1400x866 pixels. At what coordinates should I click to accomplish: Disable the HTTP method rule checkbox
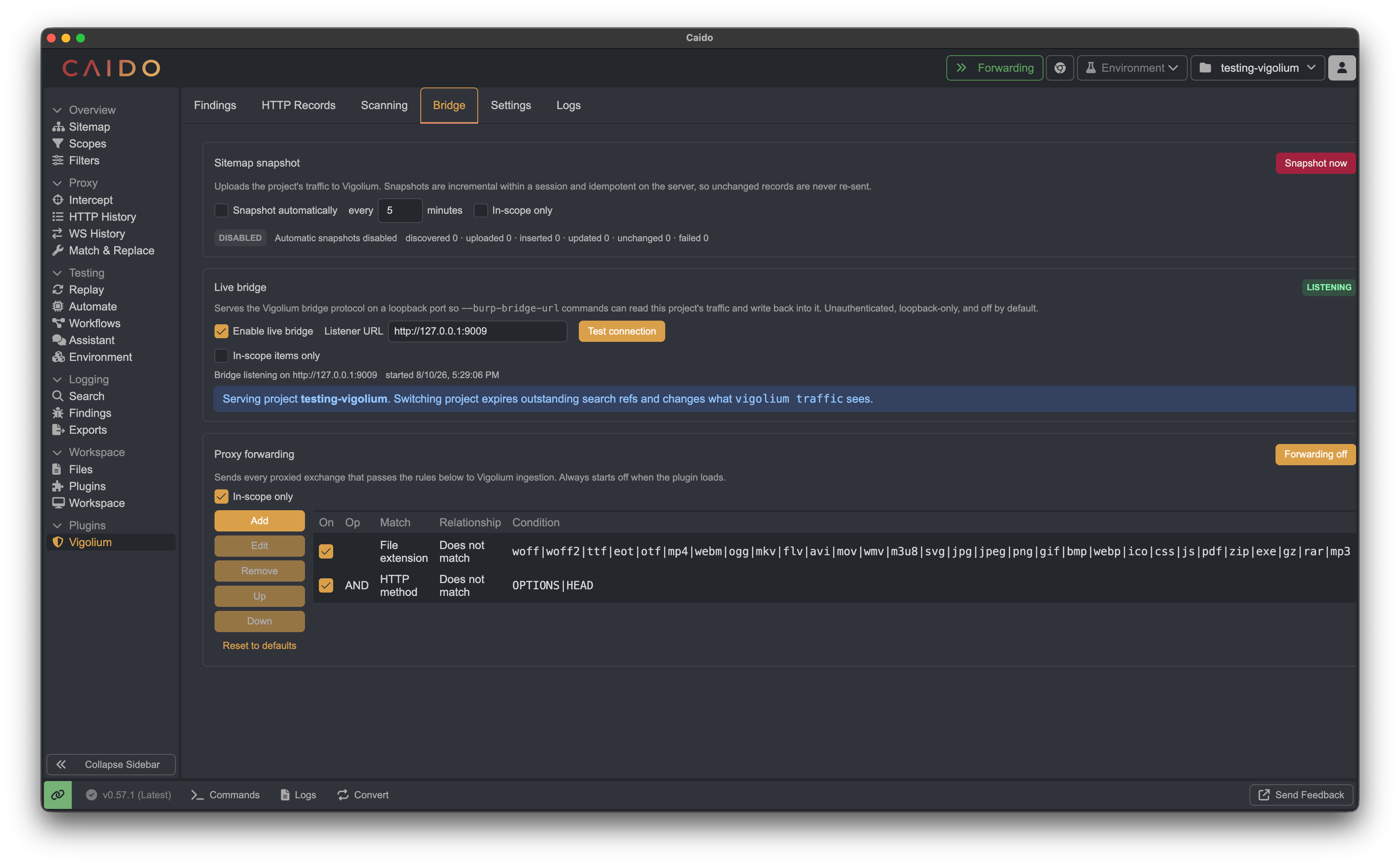point(326,585)
